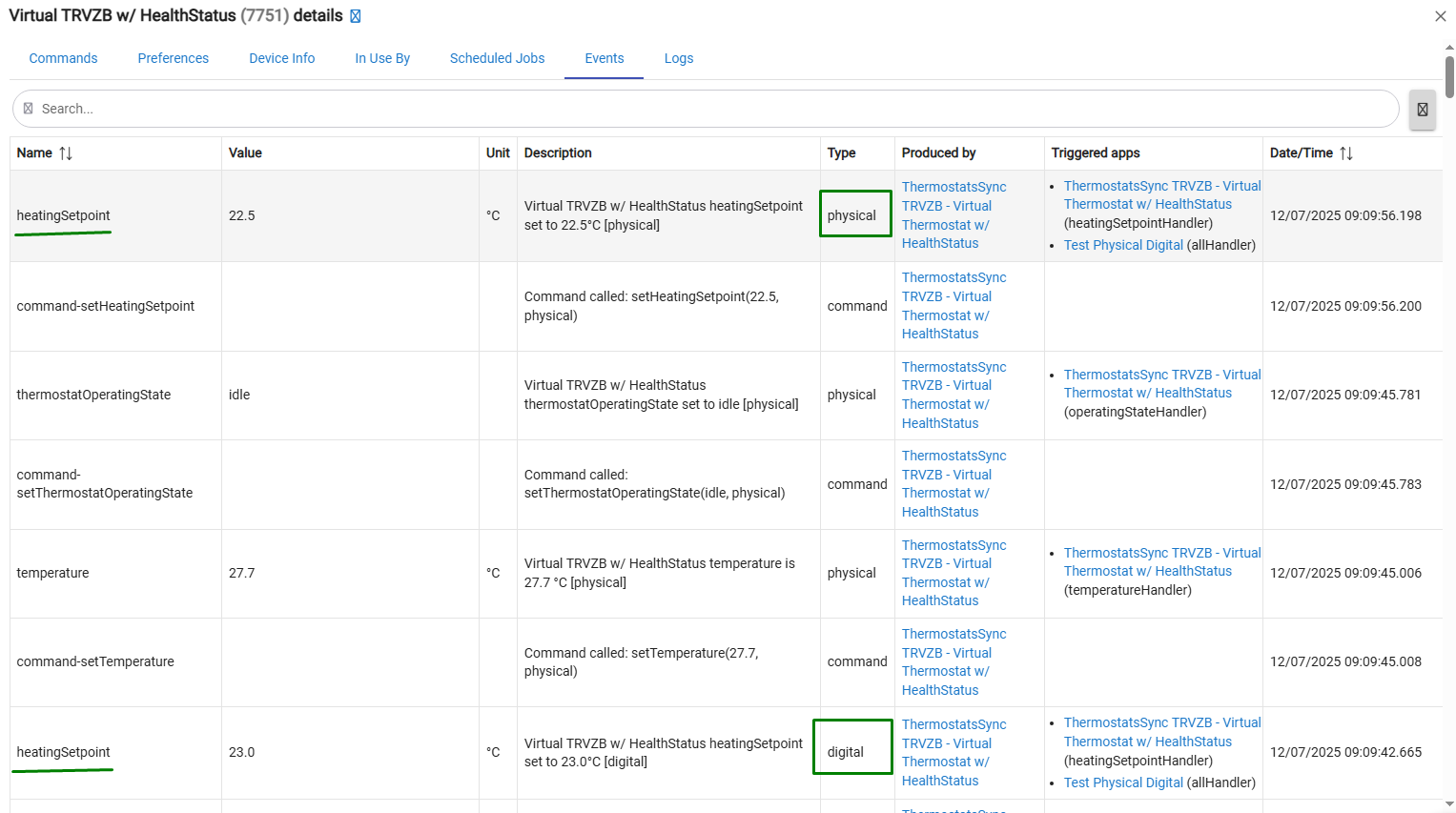
Task: Select the Events tab
Action: tap(604, 58)
